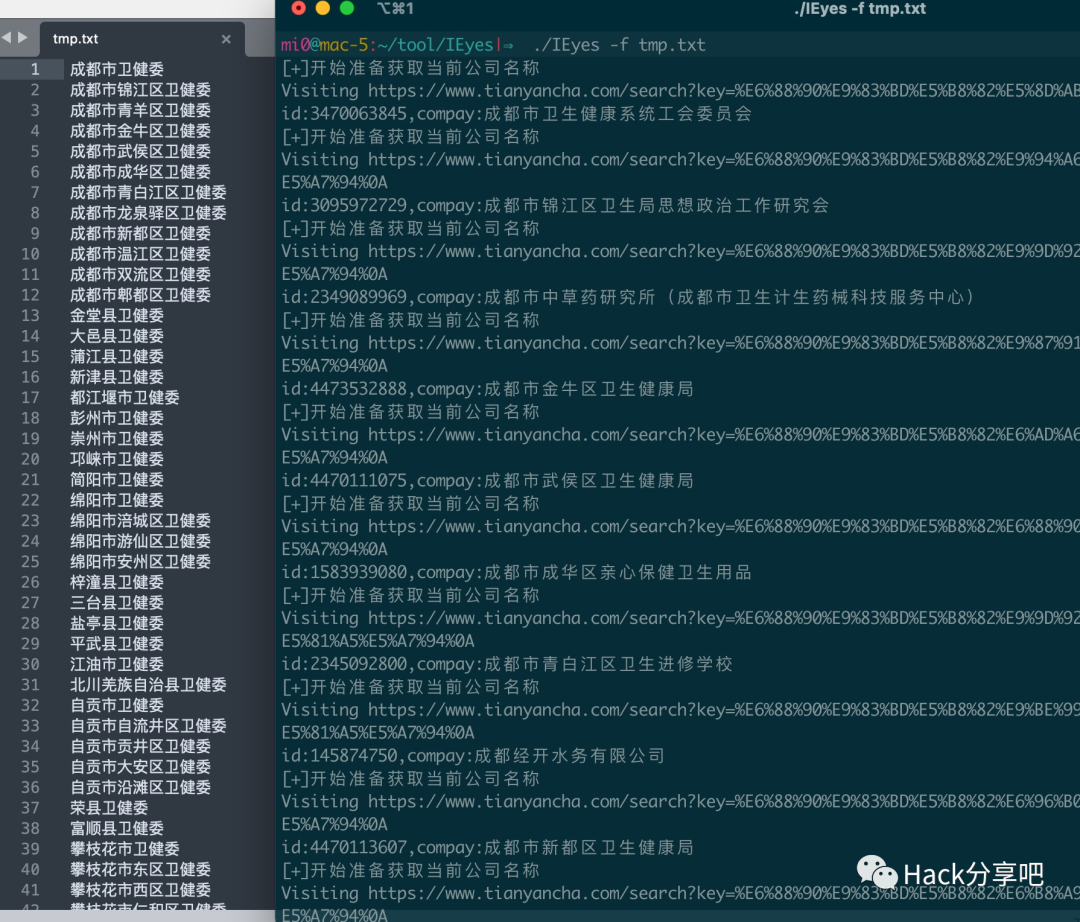Screen dimensions: 1080x922
Task: Click line 30 江油市卫健委
Action: pyautogui.click(x=116, y=664)
